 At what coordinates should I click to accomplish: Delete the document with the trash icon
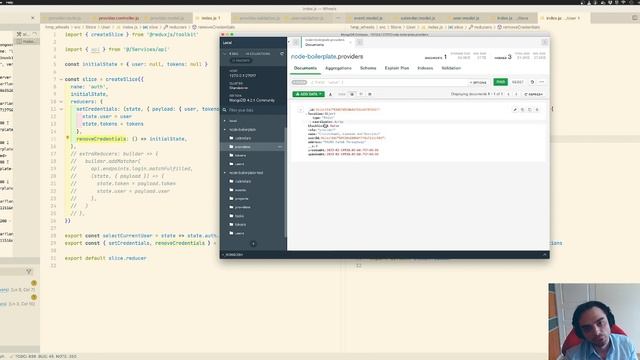click(537, 109)
